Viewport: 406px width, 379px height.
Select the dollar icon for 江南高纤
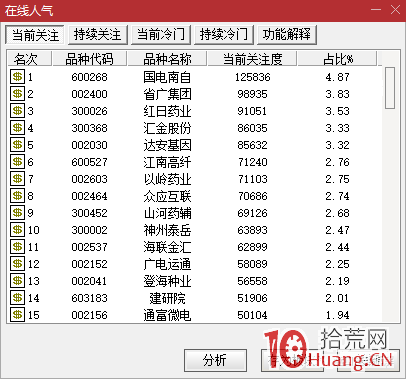17,162
